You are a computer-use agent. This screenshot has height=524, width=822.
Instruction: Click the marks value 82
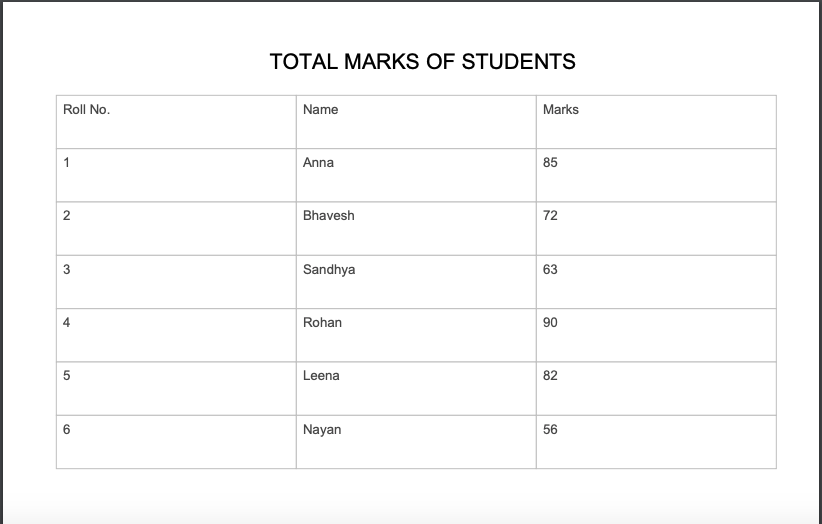click(x=550, y=376)
